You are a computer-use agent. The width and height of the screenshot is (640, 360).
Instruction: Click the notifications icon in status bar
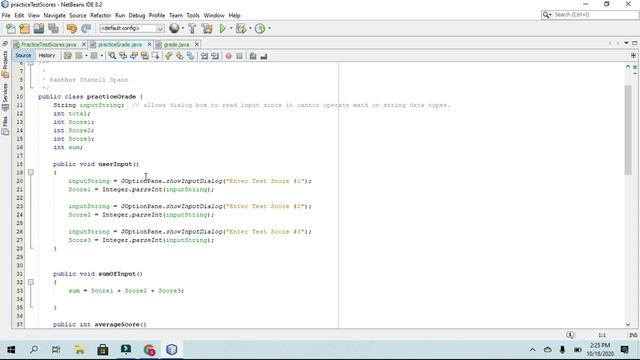(570, 335)
